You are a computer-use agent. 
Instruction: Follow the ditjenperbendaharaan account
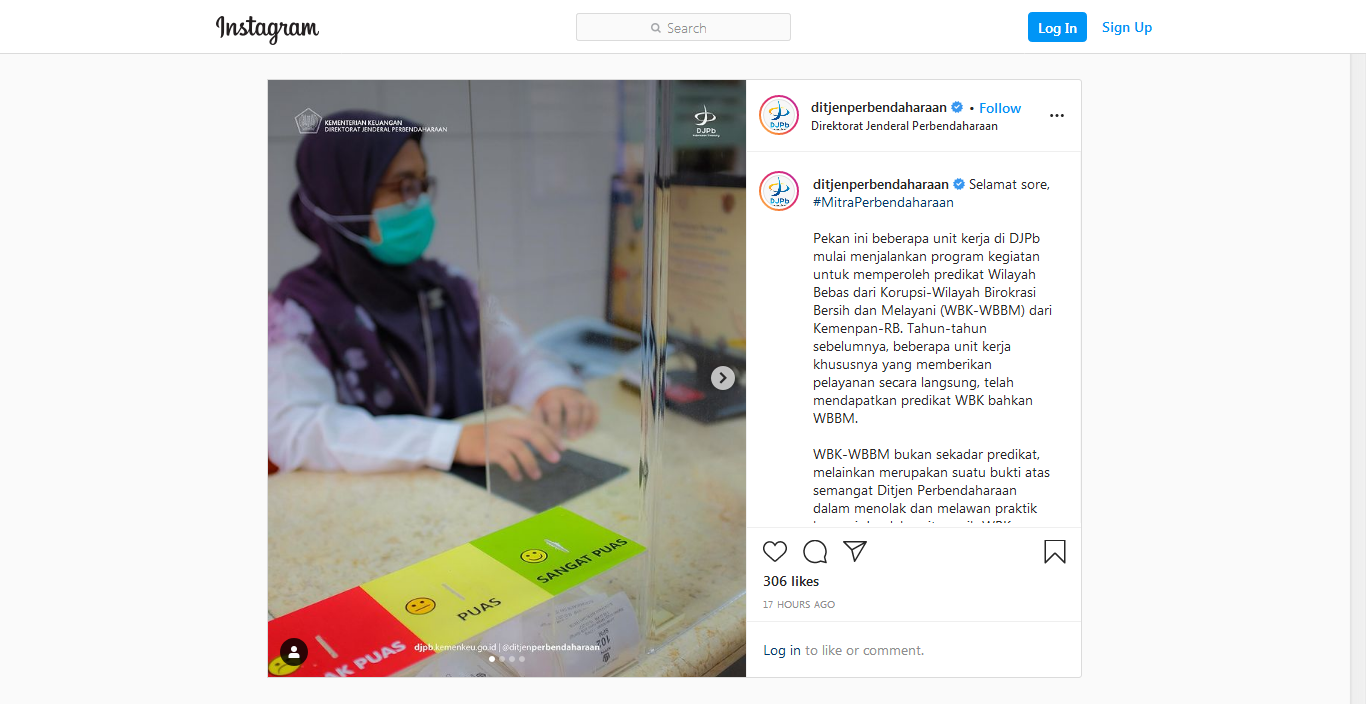[1000, 108]
